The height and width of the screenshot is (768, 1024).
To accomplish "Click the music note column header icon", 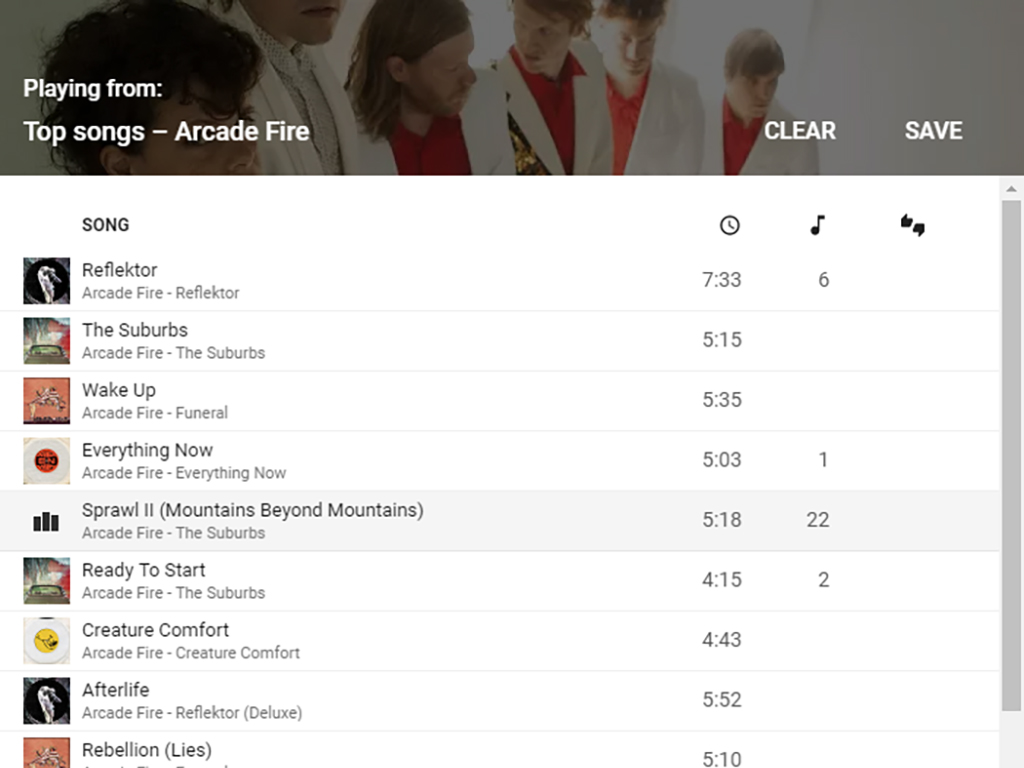I will pyautogui.click(x=817, y=225).
